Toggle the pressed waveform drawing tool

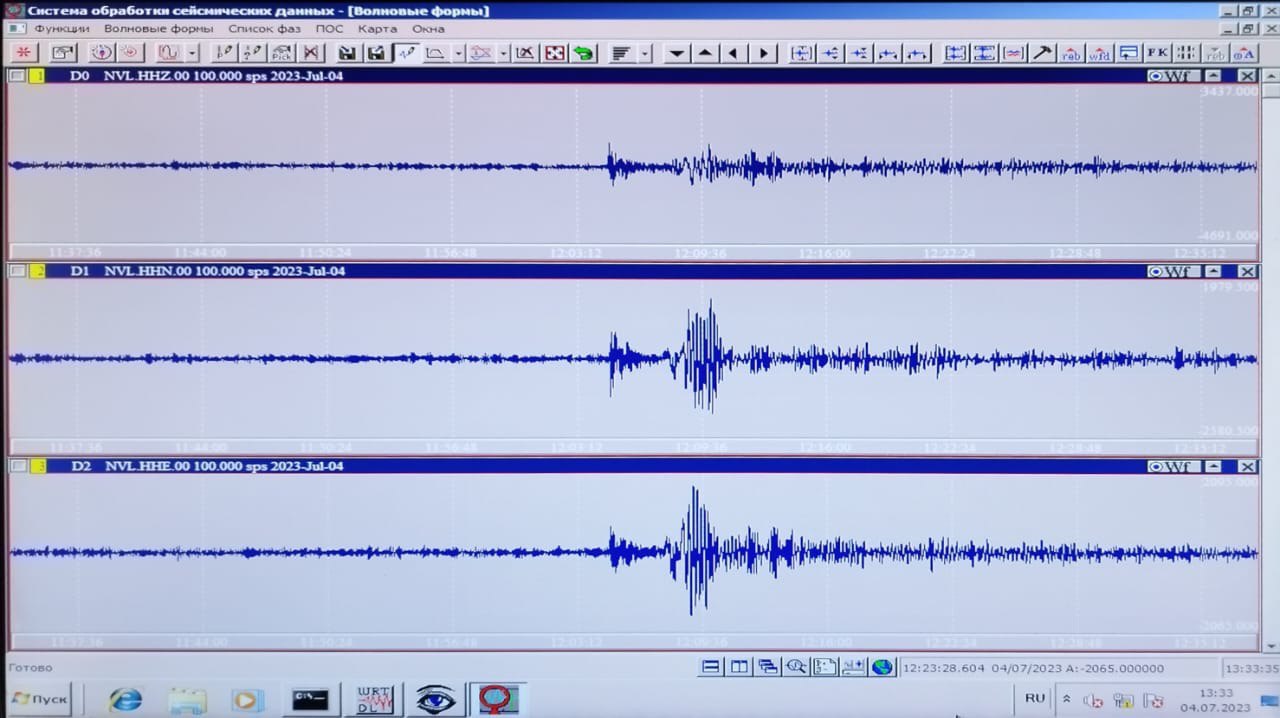coord(406,53)
